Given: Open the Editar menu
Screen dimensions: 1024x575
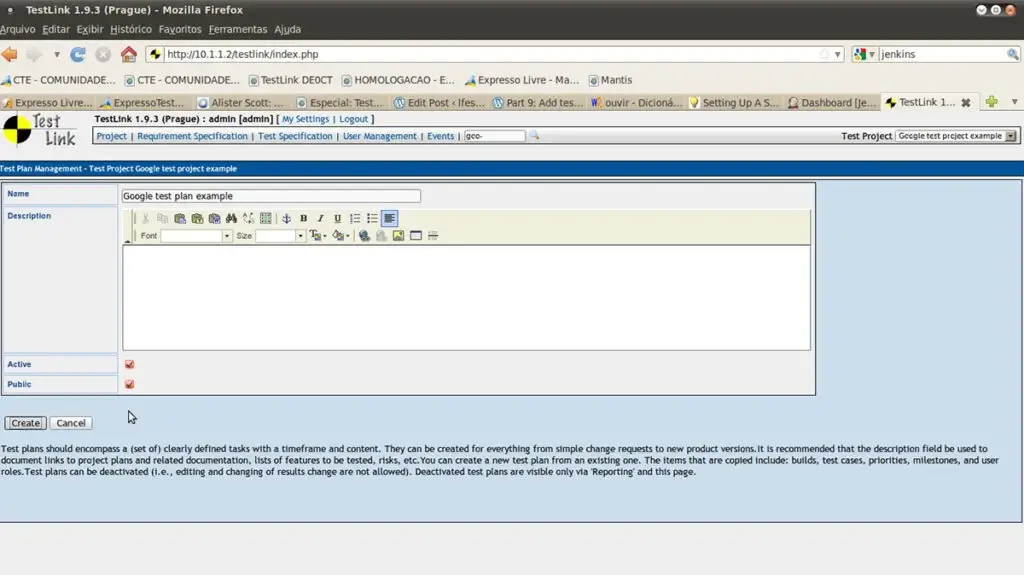Looking at the screenshot, I should coord(56,29).
